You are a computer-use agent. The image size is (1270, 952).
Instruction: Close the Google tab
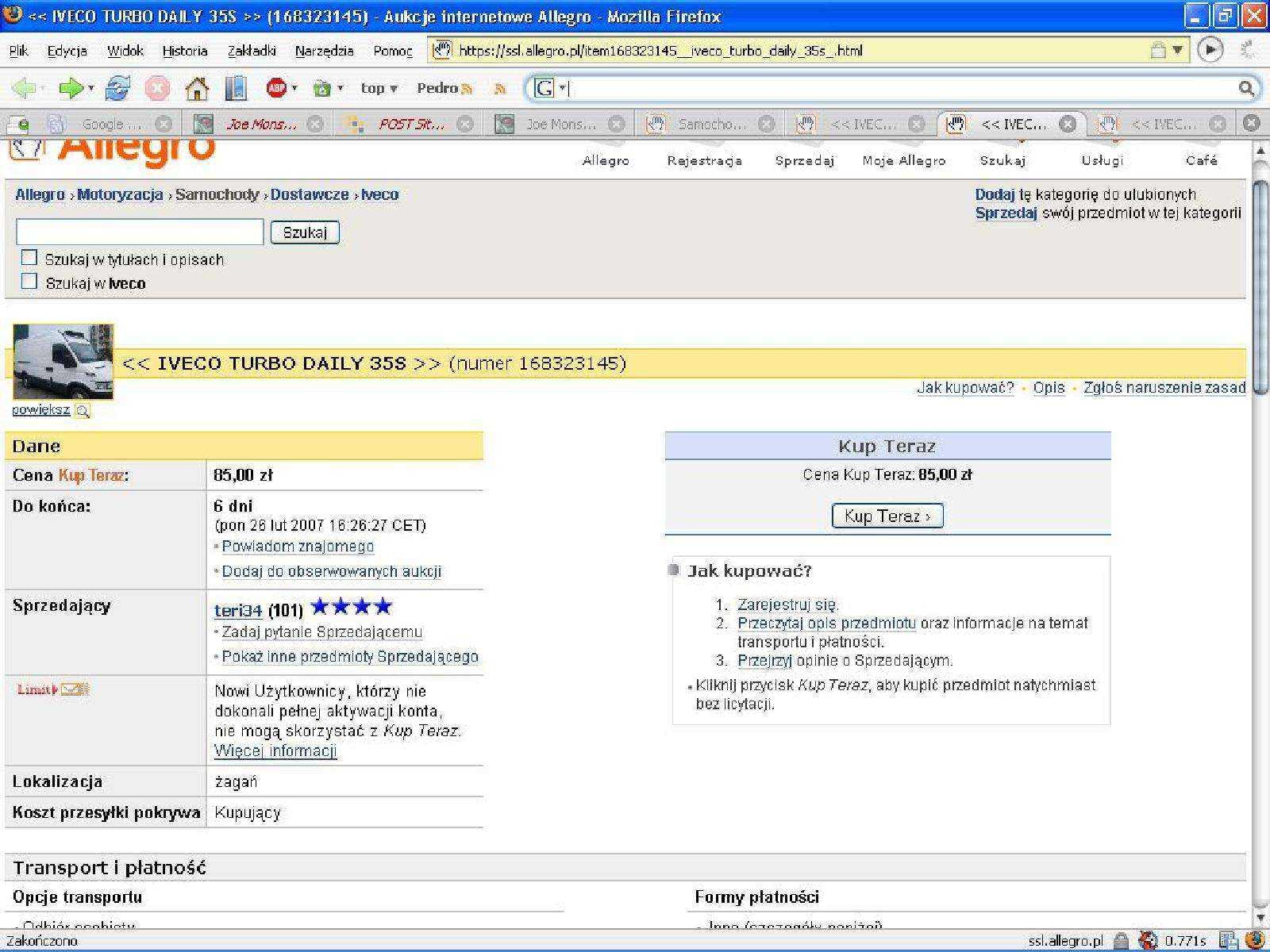coord(163,124)
